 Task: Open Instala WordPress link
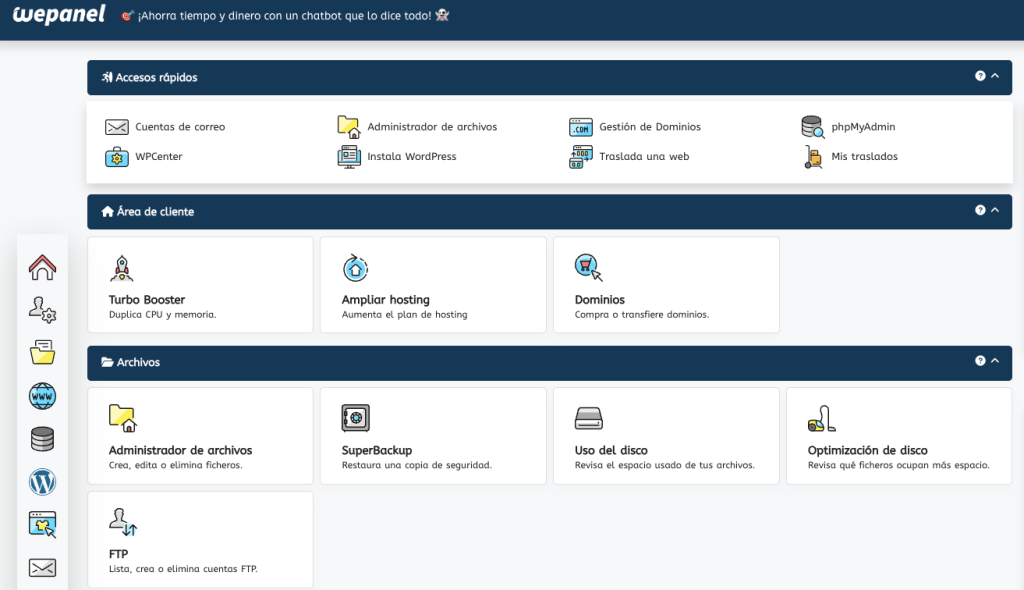click(x=411, y=157)
